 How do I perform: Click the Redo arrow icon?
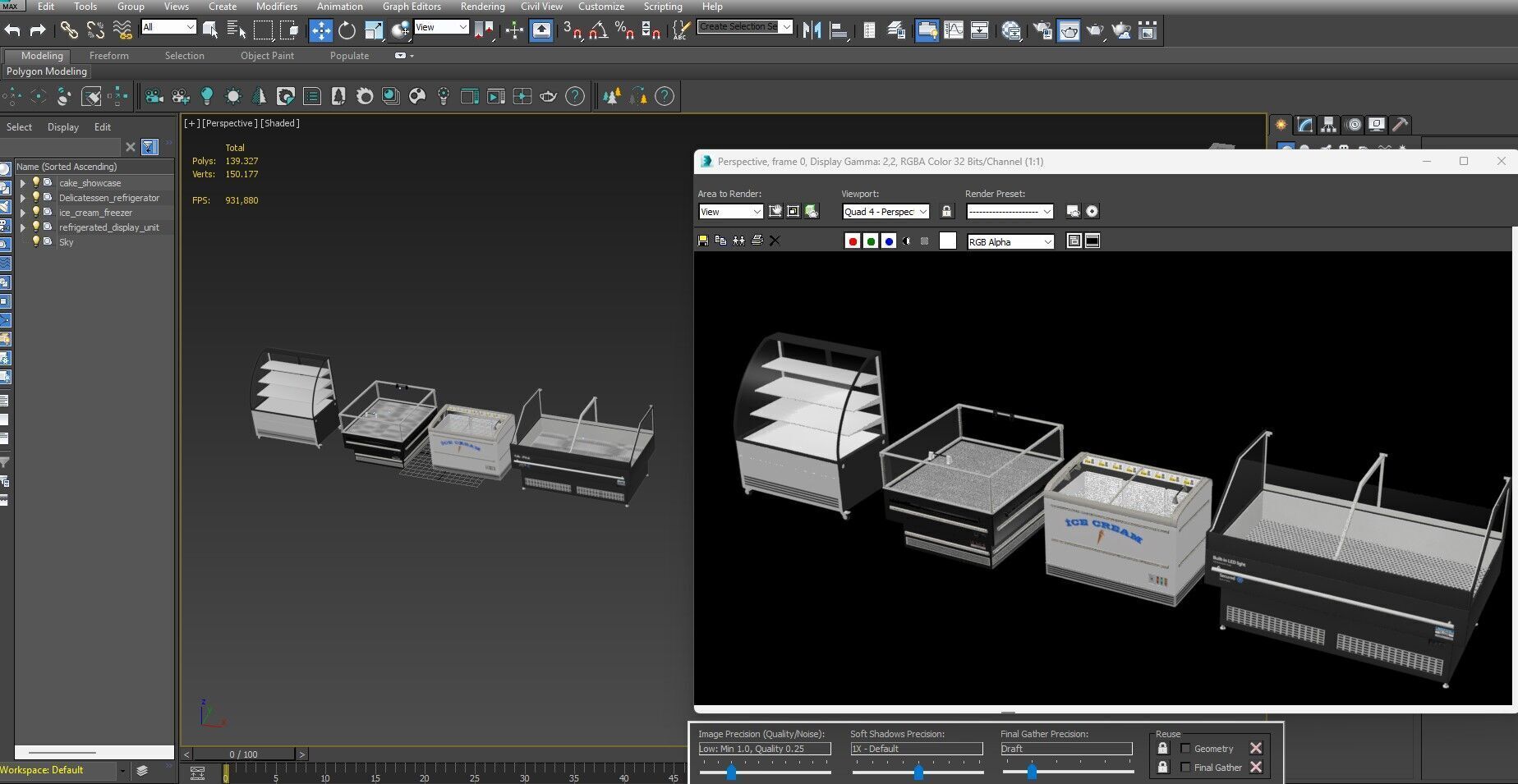click(38, 30)
